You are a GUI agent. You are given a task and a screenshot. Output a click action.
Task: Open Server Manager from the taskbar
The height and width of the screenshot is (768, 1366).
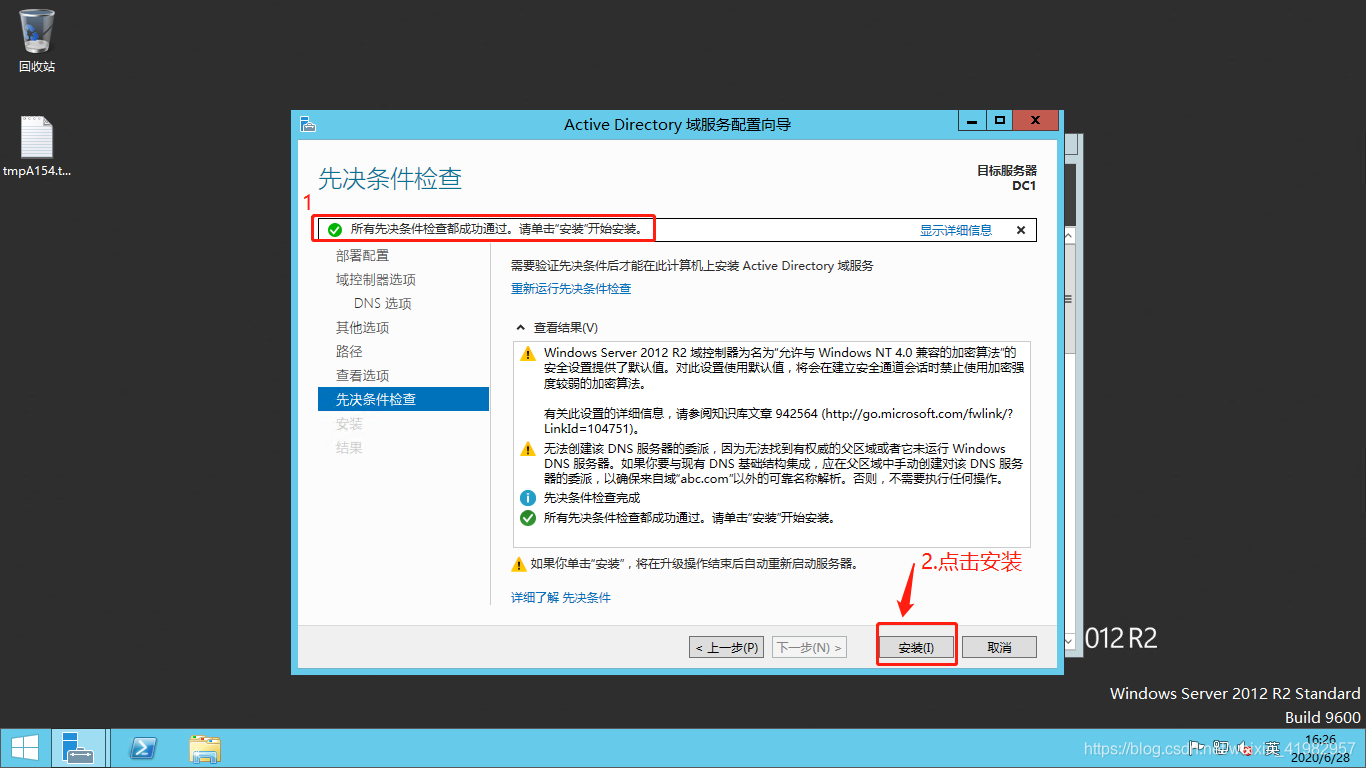coord(77,748)
